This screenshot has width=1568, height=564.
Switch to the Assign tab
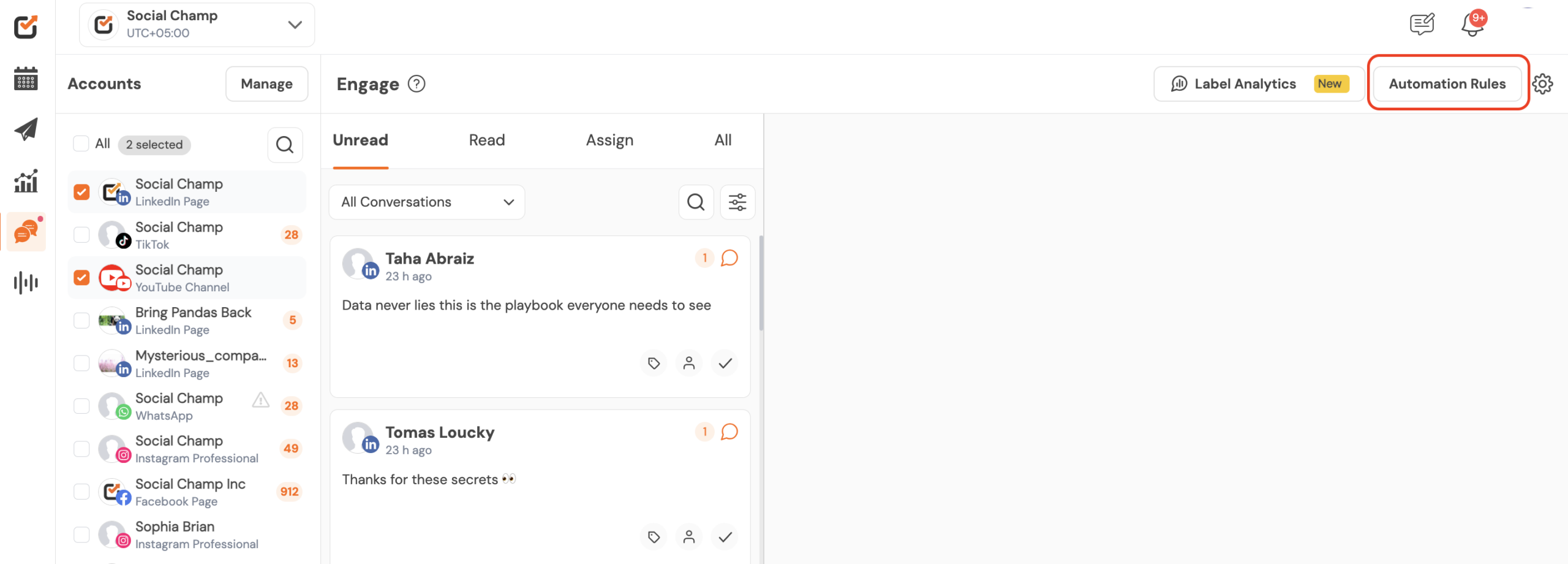(x=609, y=140)
